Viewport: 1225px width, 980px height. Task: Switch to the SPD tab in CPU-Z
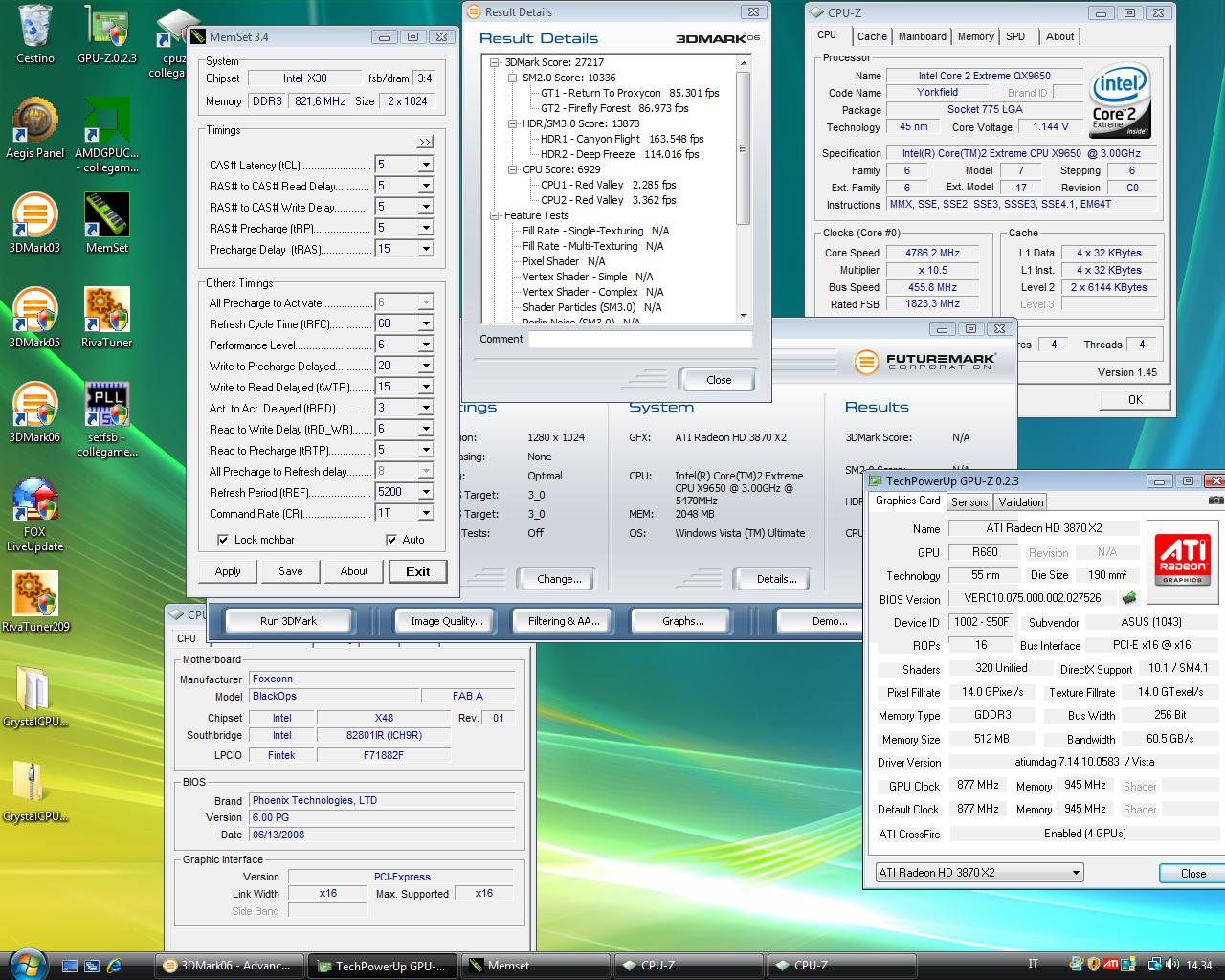[1015, 36]
